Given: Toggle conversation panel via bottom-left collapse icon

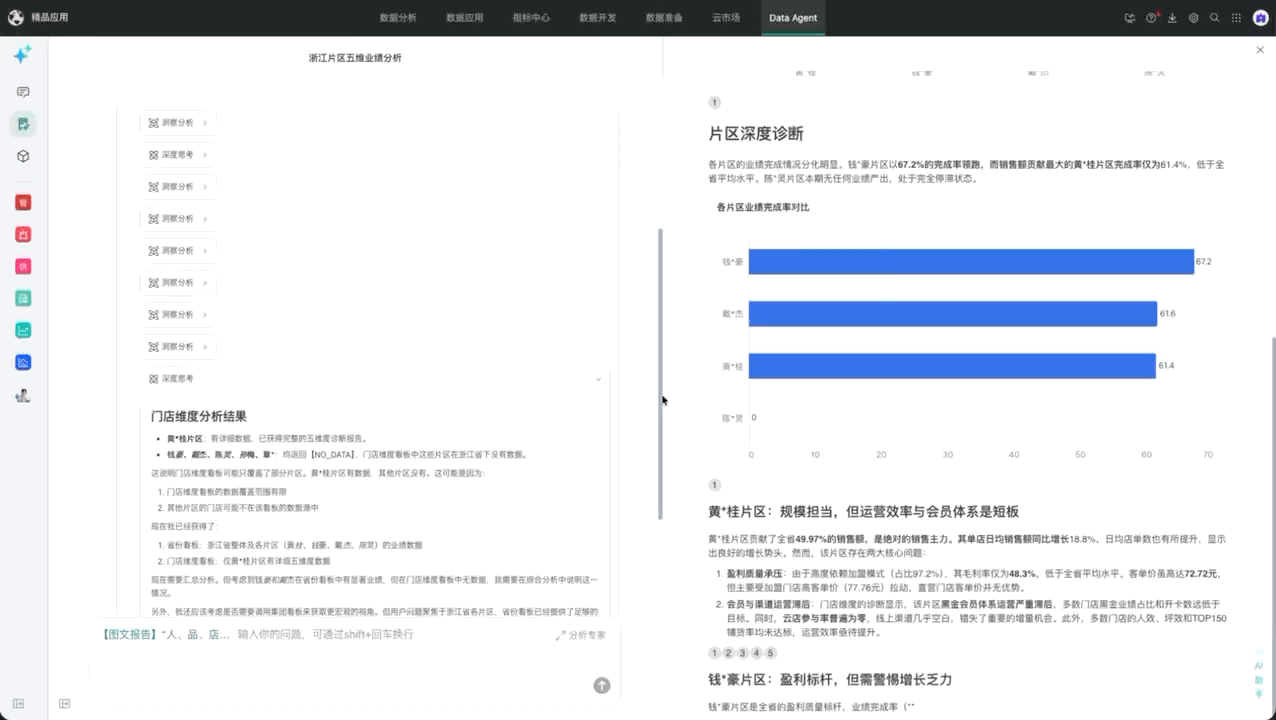Looking at the screenshot, I should 65,704.
